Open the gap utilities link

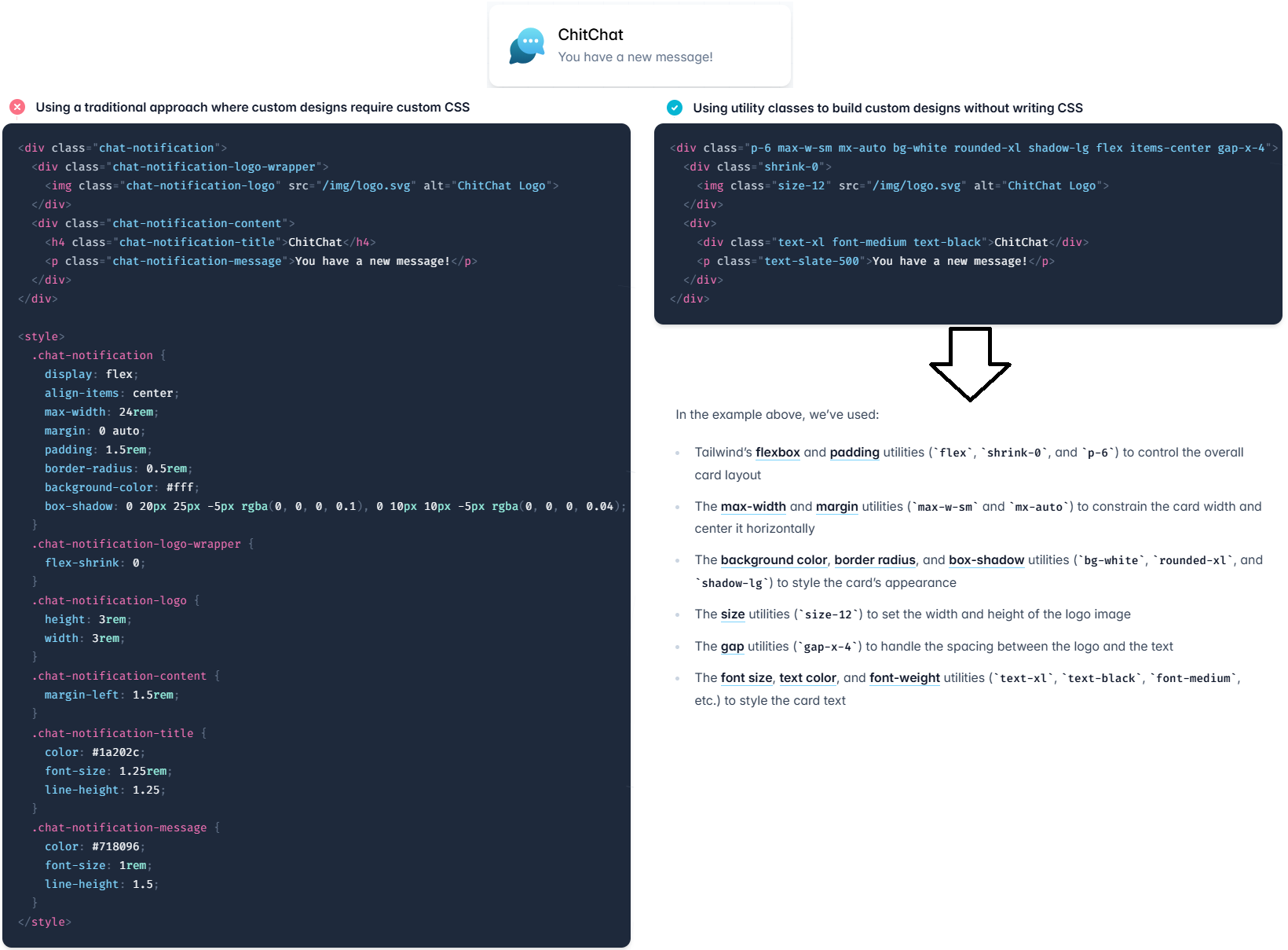point(732,647)
